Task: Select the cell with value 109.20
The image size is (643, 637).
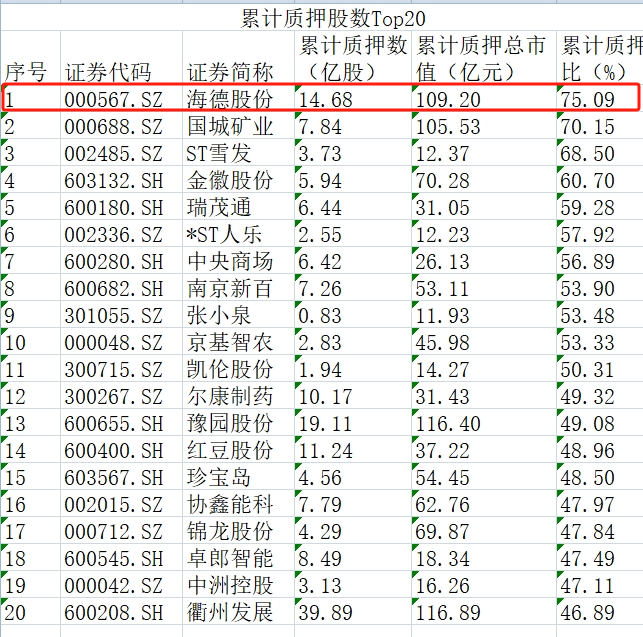Action: point(484,98)
